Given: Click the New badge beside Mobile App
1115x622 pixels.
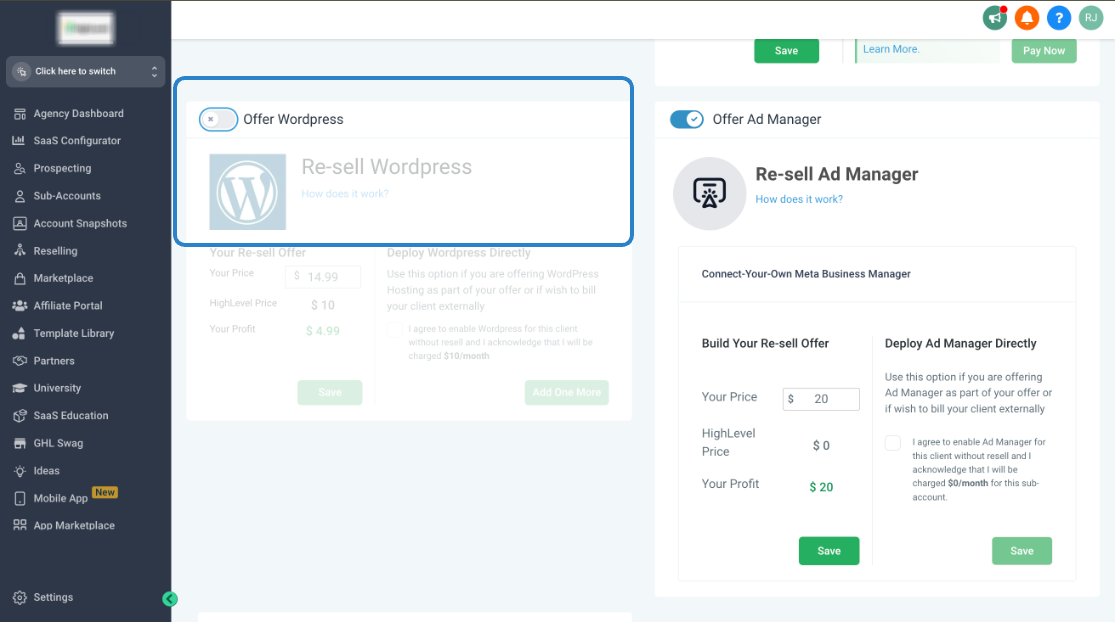Looking at the screenshot, I should pyautogui.click(x=105, y=493).
